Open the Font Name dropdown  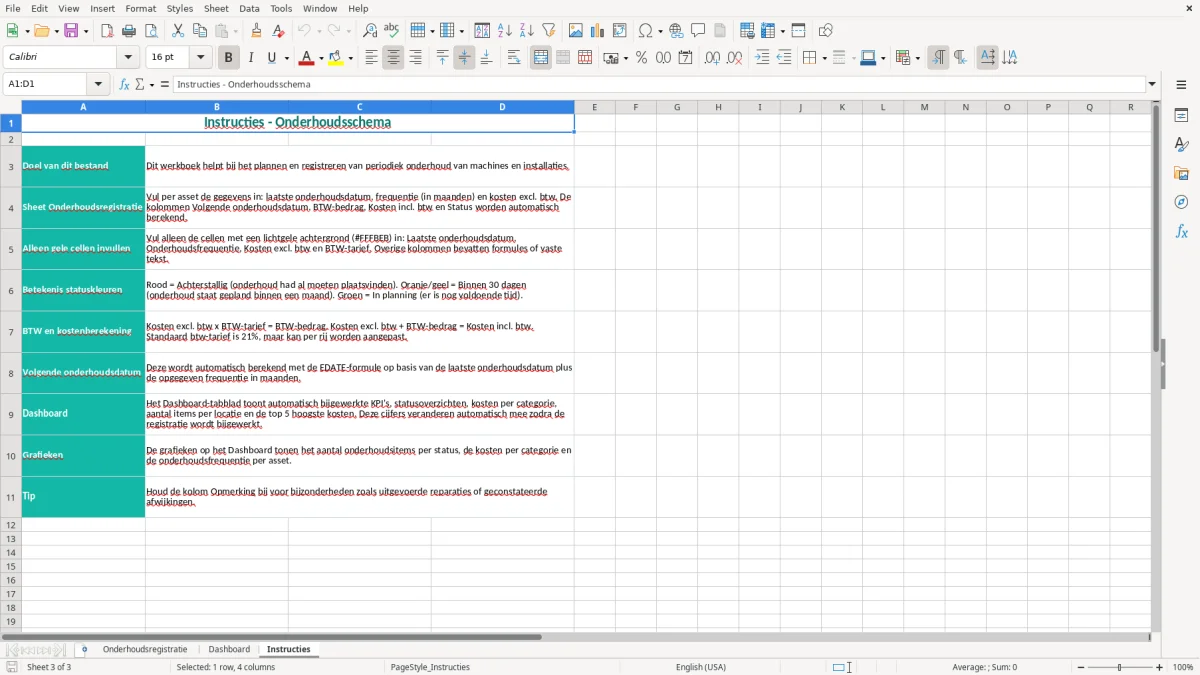[129, 58]
